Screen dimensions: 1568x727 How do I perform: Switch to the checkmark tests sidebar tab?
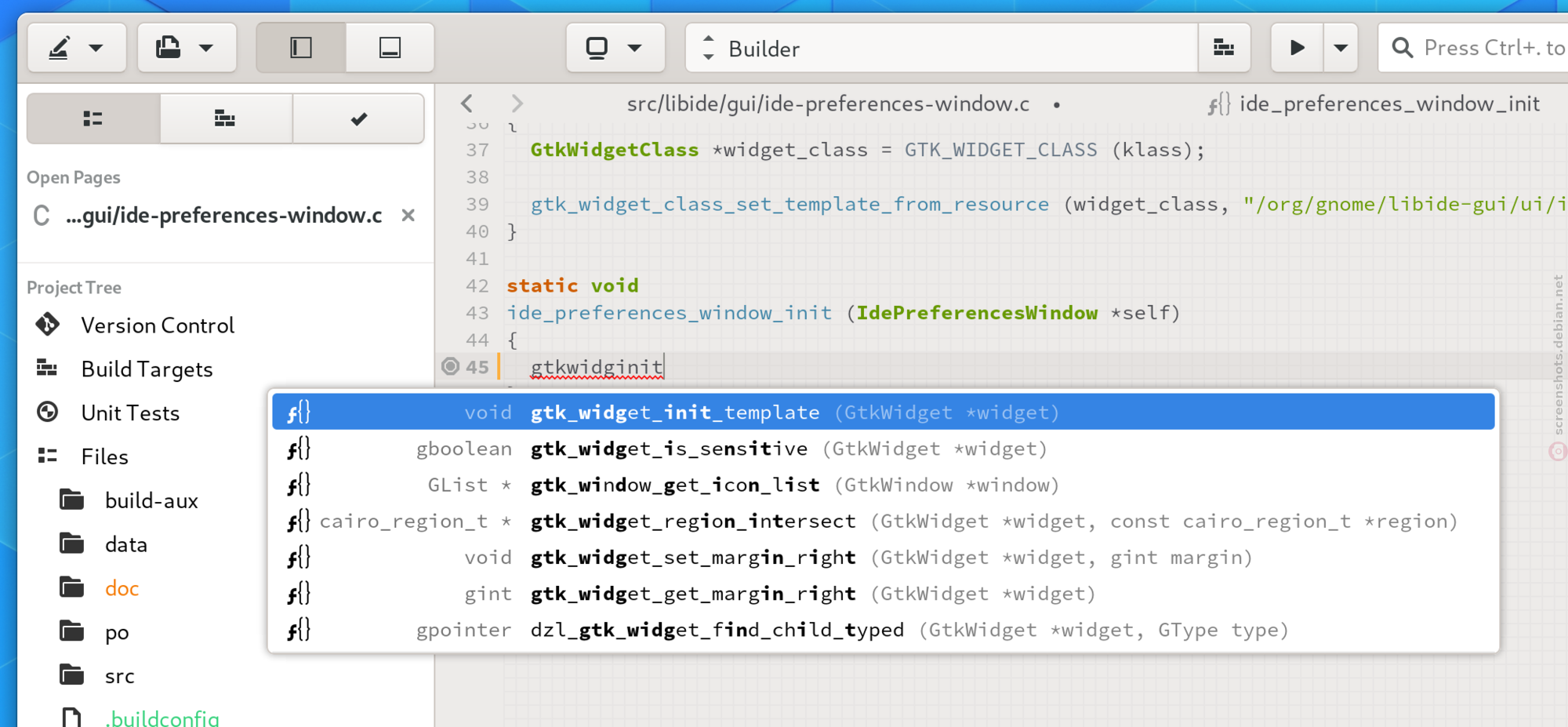click(358, 118)
